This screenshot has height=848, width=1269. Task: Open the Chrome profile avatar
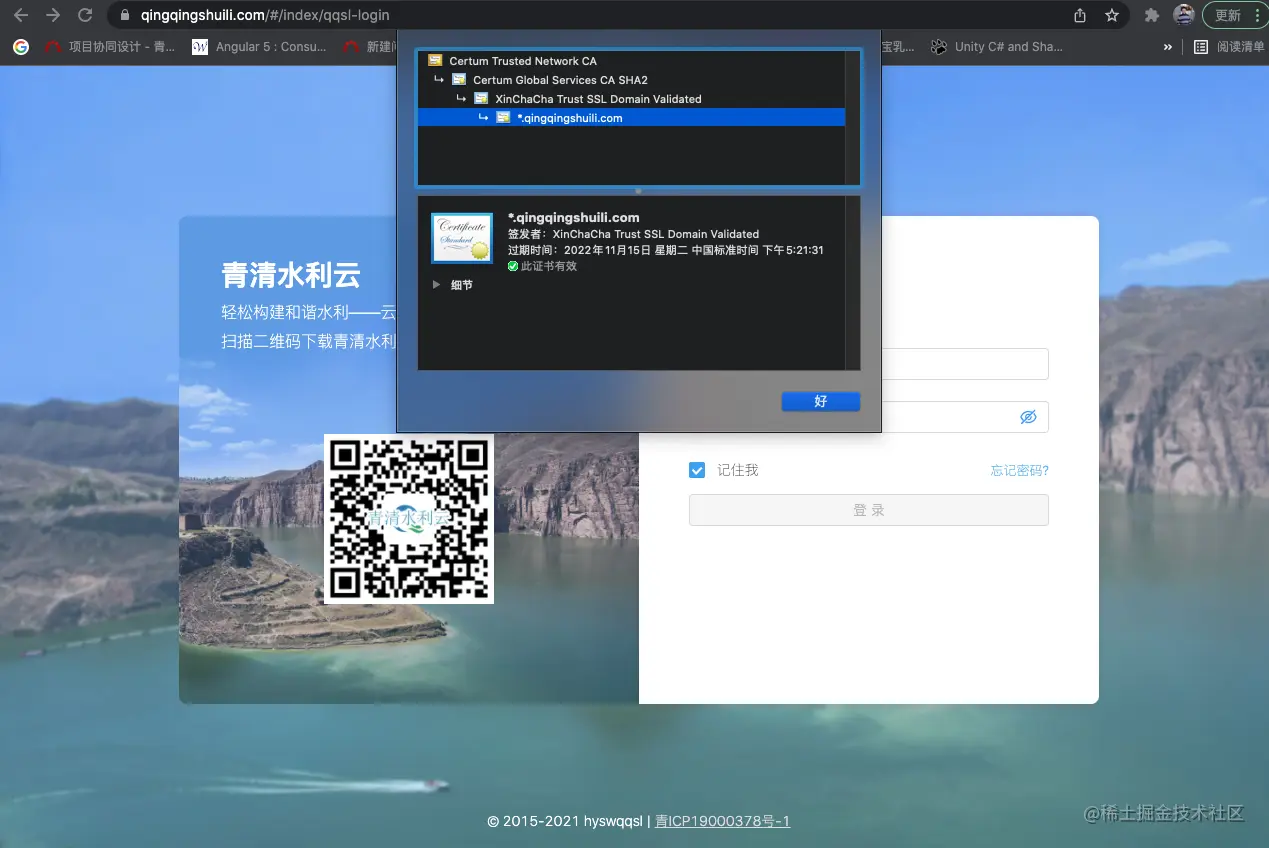[x=1184, y=15]
